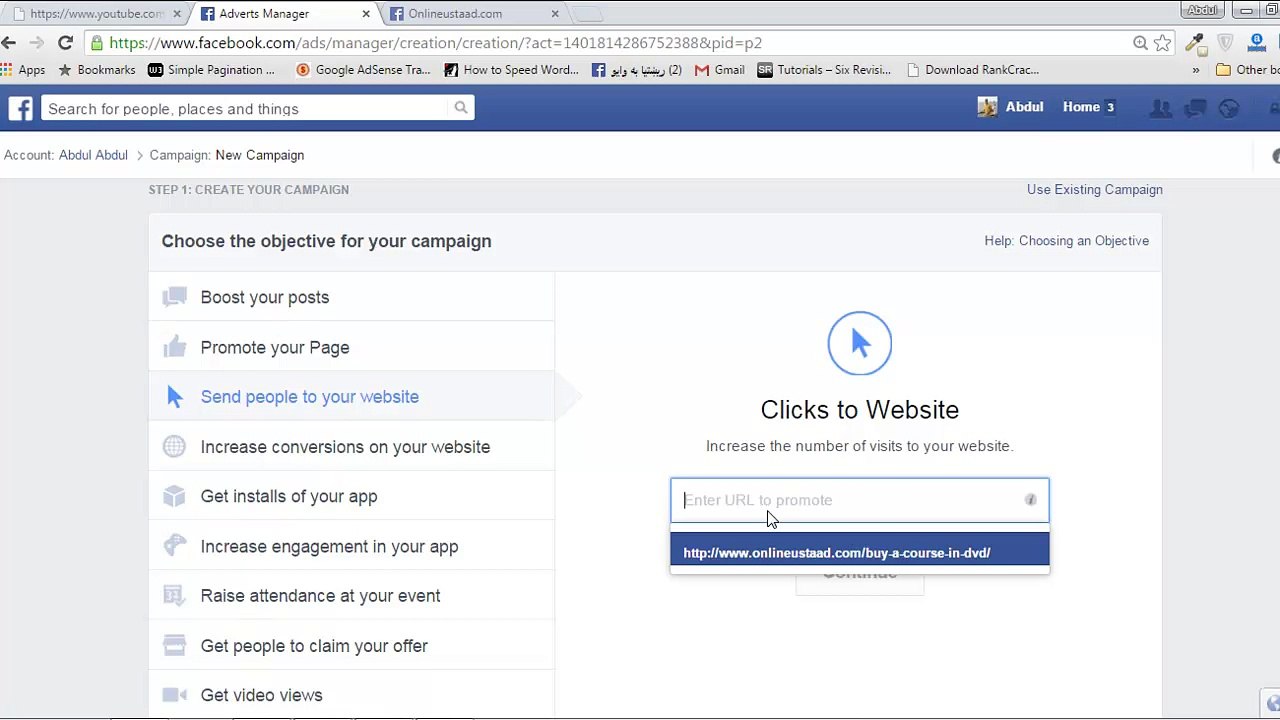
Task: Open the Bookmarks folder in bookmarks bar
Action: (96, 70)
